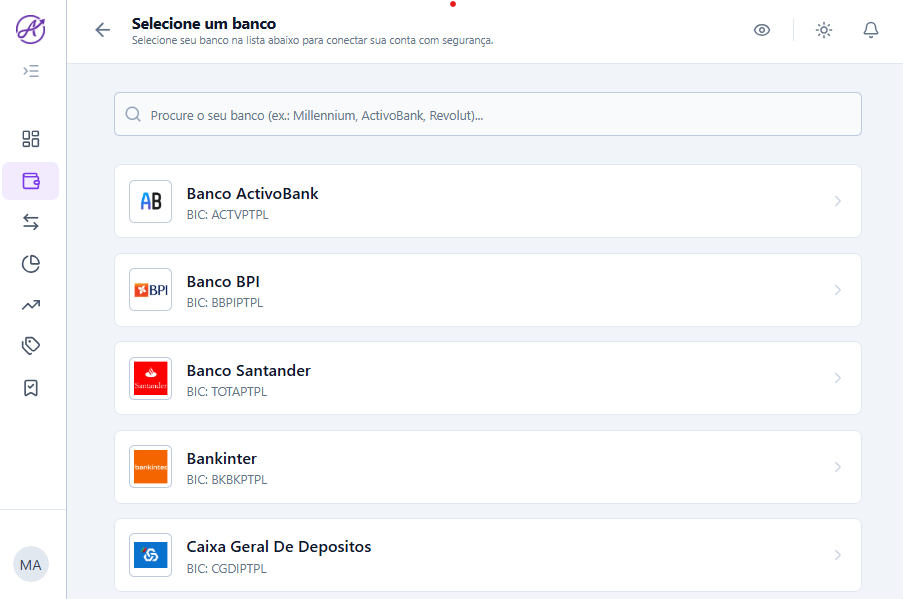903x599 pixels.
Task: Click the bank search input field
Action: (x=488, y=114)
